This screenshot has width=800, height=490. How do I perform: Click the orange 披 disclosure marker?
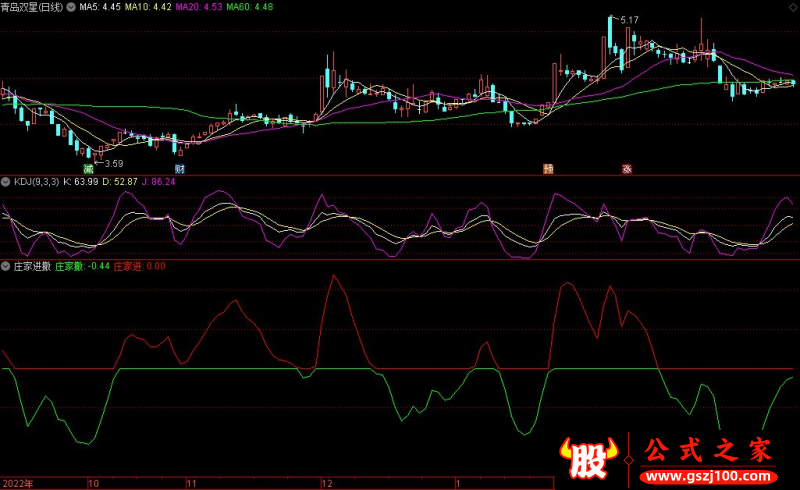[x=548, y=169]
